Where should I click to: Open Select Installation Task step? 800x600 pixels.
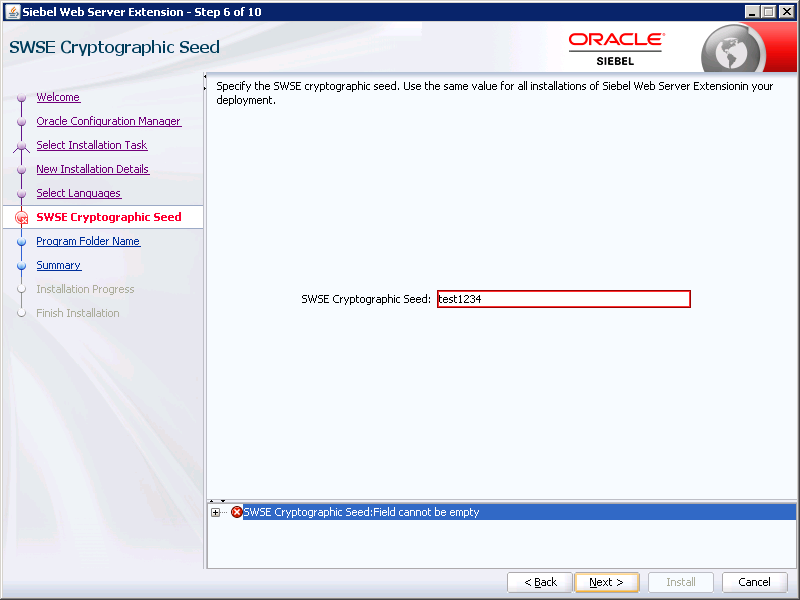click(x=92, y=145)
